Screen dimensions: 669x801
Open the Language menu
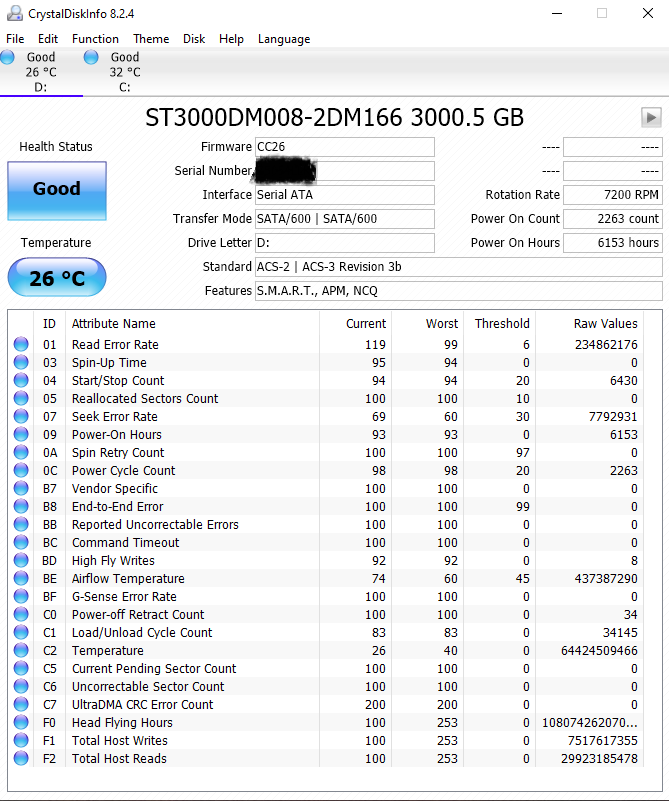point(284,39)
